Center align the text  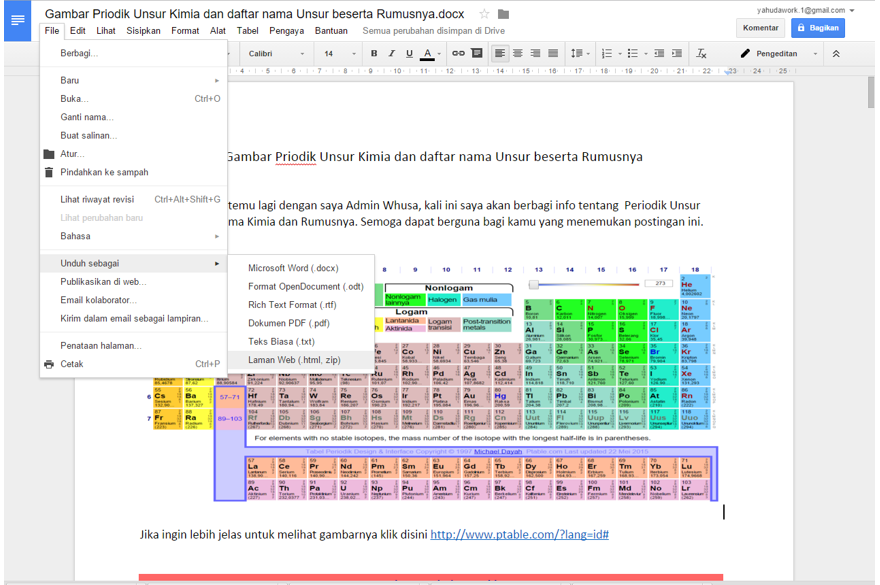(517, 53)
